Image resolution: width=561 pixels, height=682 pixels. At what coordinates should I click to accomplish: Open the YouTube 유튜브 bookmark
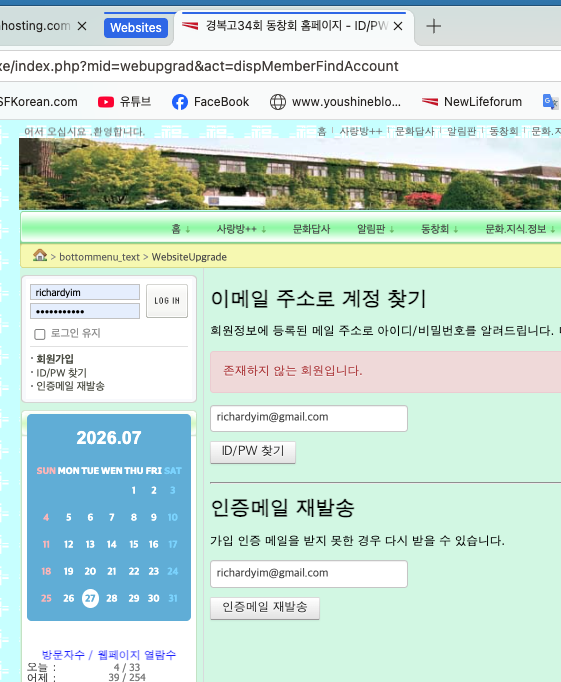tap(124, 102)
